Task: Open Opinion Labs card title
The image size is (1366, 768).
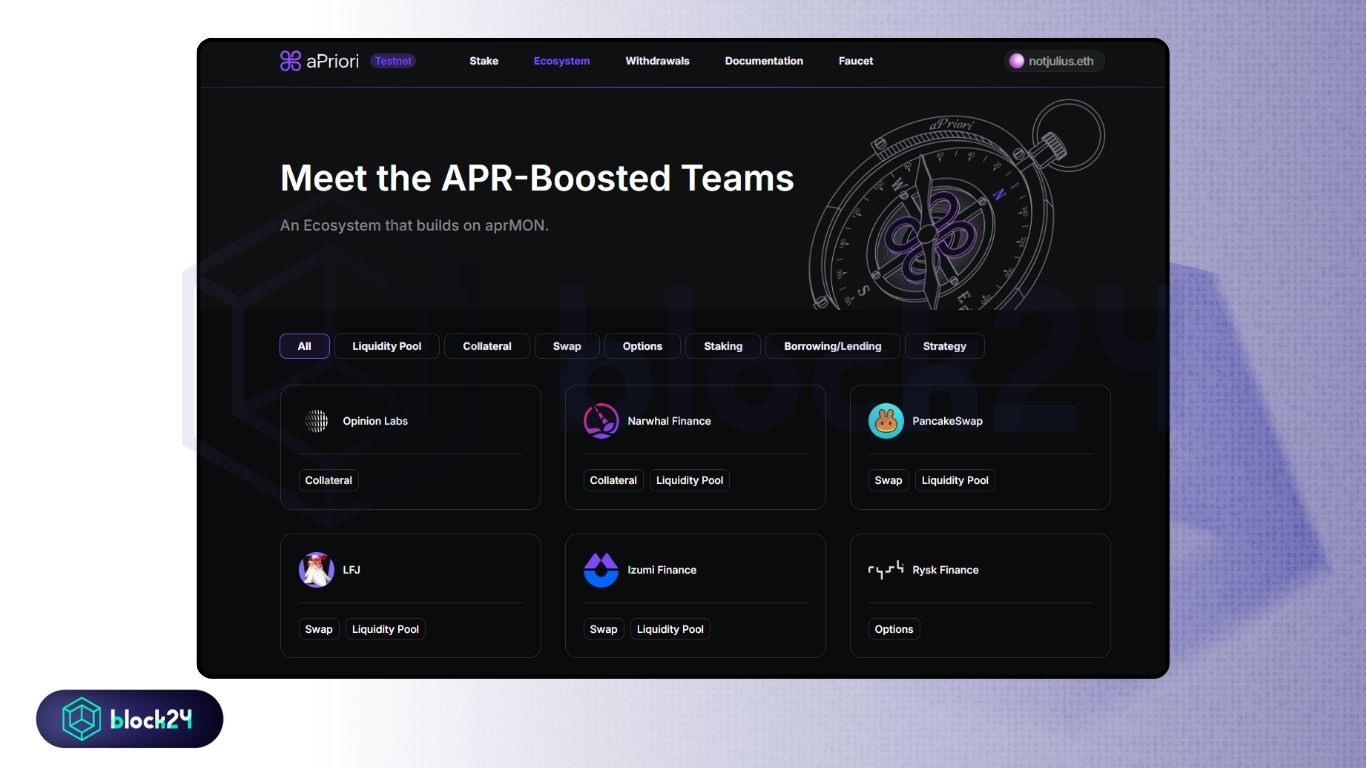Action: (375, 421)
